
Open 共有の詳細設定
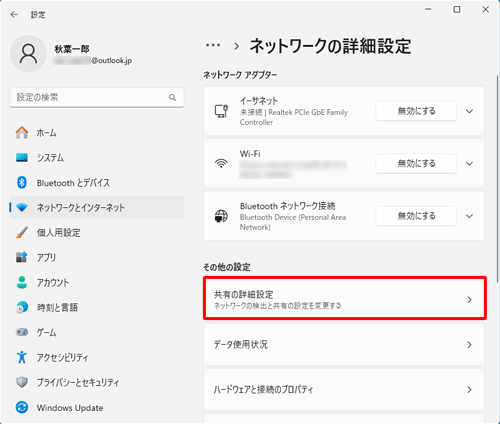tap(344, 299)
